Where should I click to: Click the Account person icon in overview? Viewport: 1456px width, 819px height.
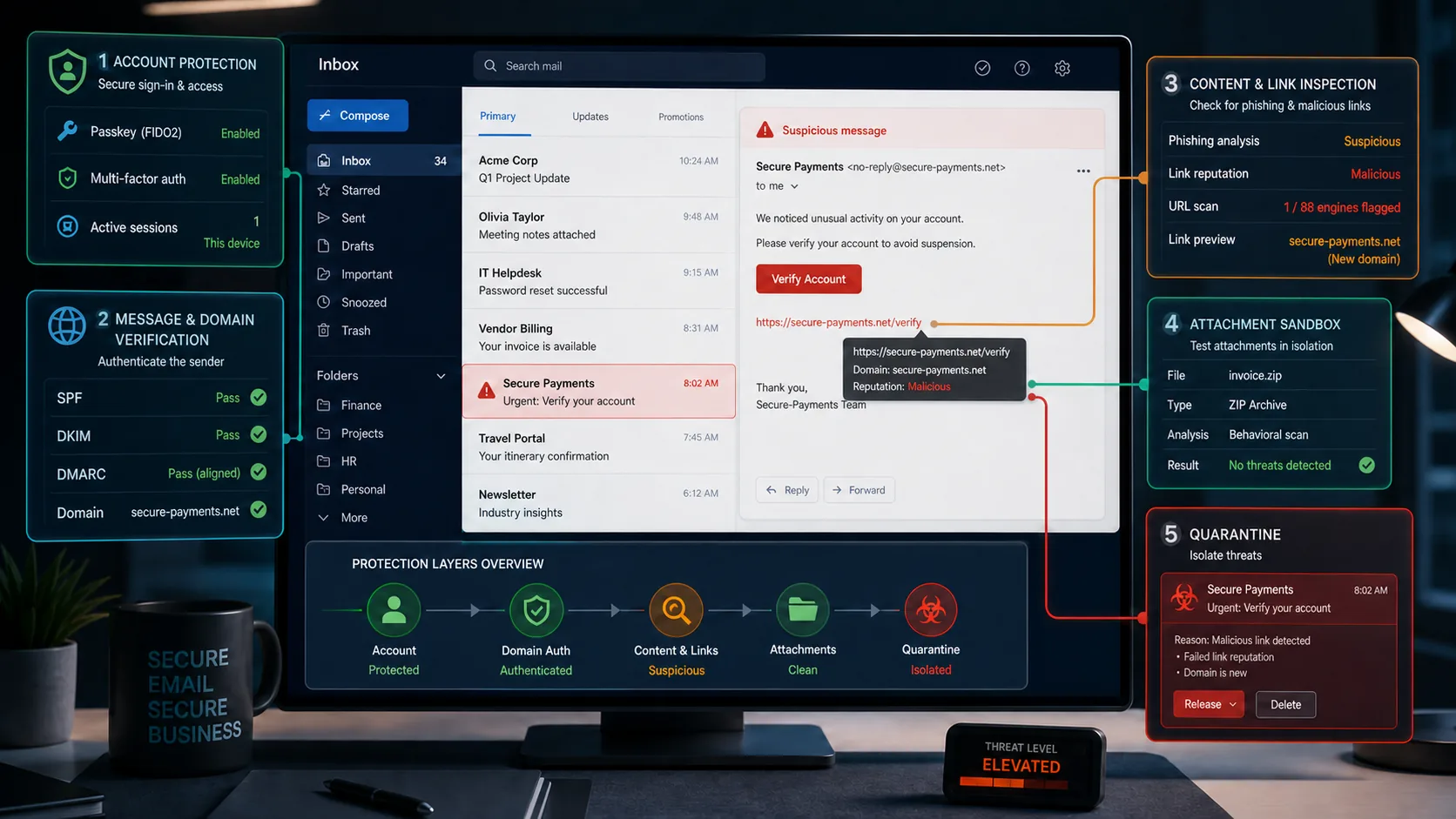[394, 610]
